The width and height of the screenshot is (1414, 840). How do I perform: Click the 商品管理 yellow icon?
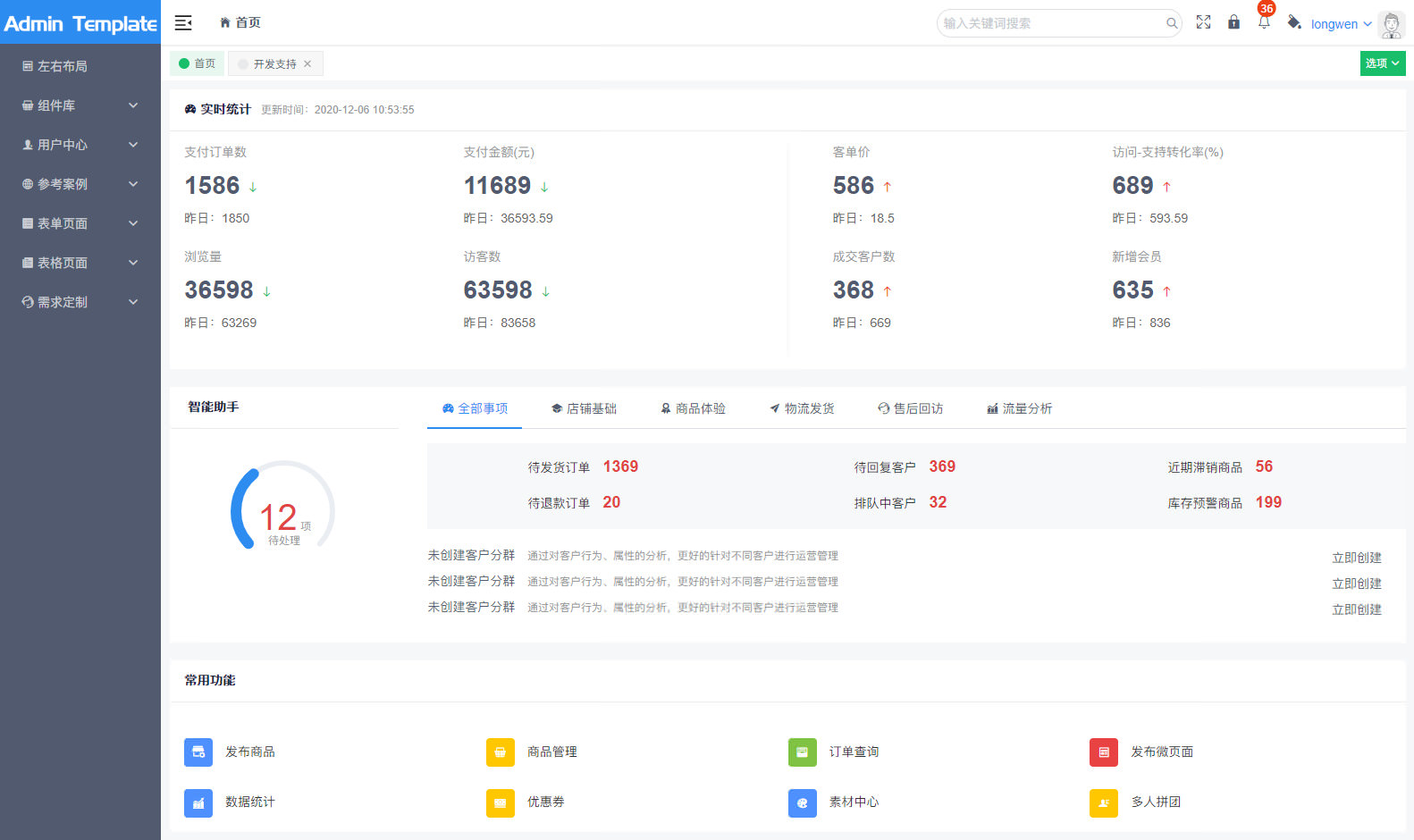tap(501, 752)
